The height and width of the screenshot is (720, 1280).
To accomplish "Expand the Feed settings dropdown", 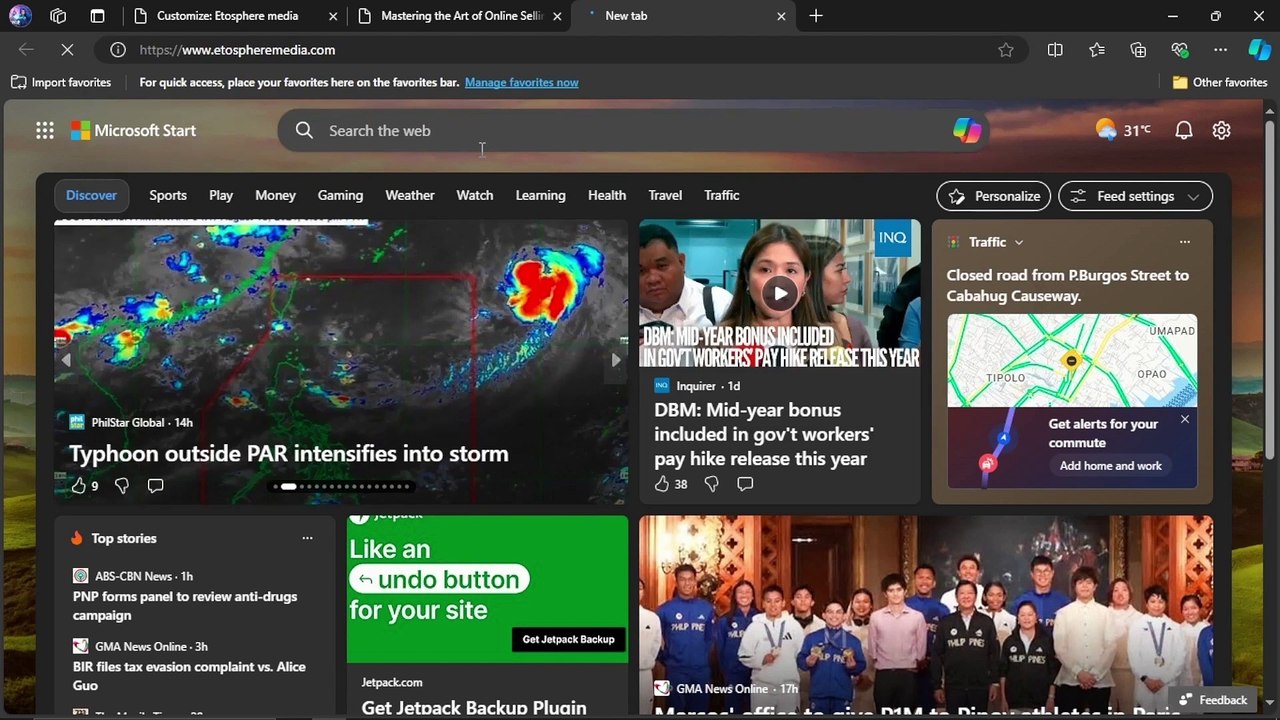I will tap(1135, 196).
